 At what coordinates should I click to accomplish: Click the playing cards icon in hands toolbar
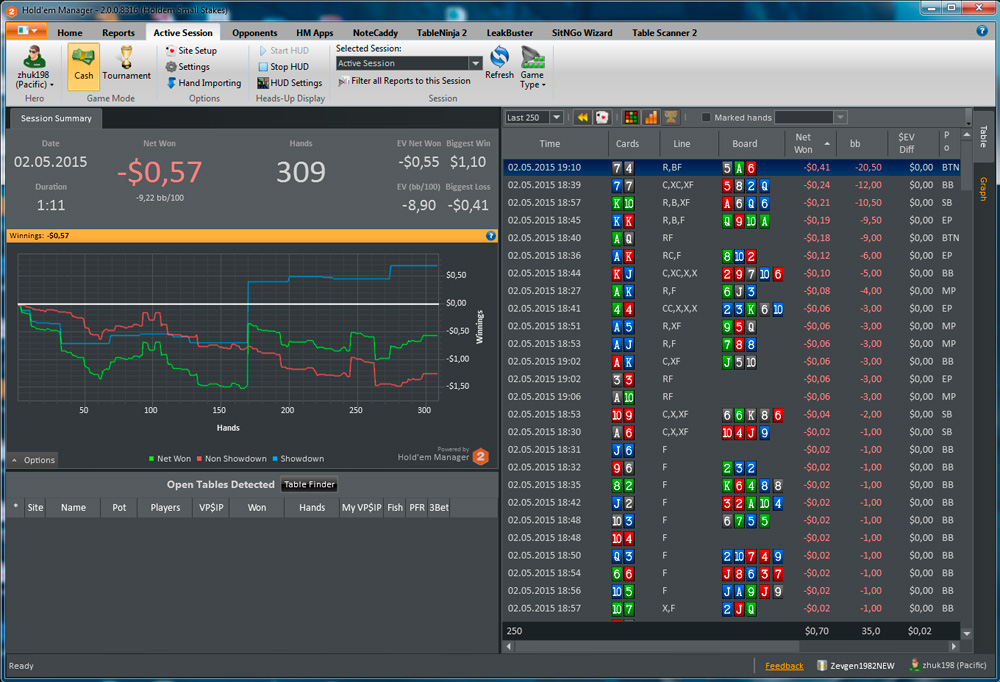pyautogui.click(x=601, y=117)
